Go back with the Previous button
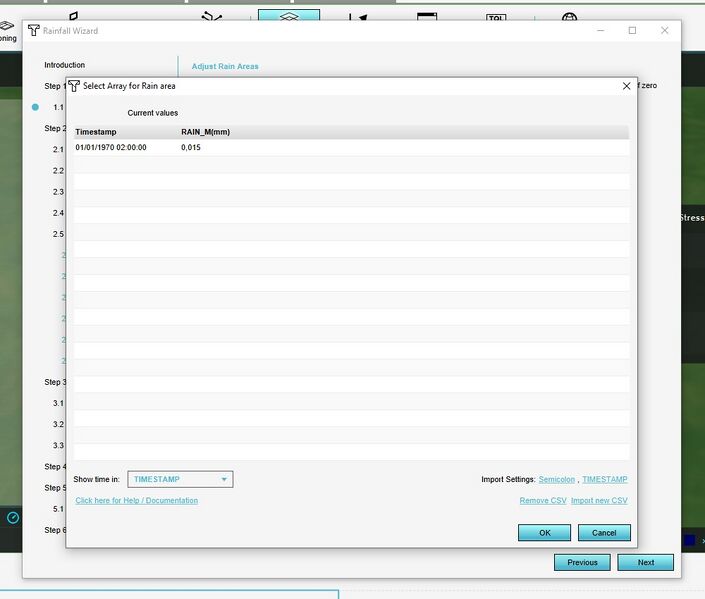Viewport: 705px width, 599px height. (582, 562)
